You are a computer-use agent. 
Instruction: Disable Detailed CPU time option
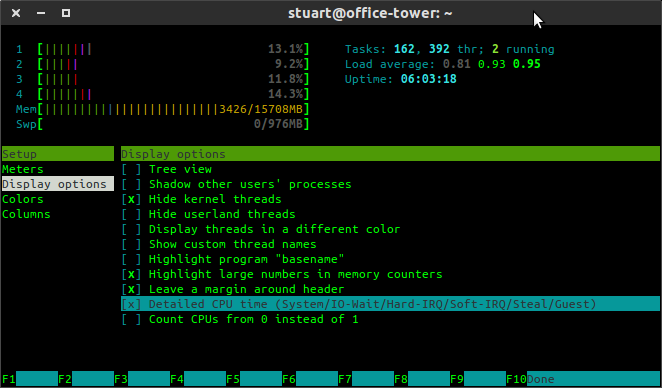coord(131,304)
